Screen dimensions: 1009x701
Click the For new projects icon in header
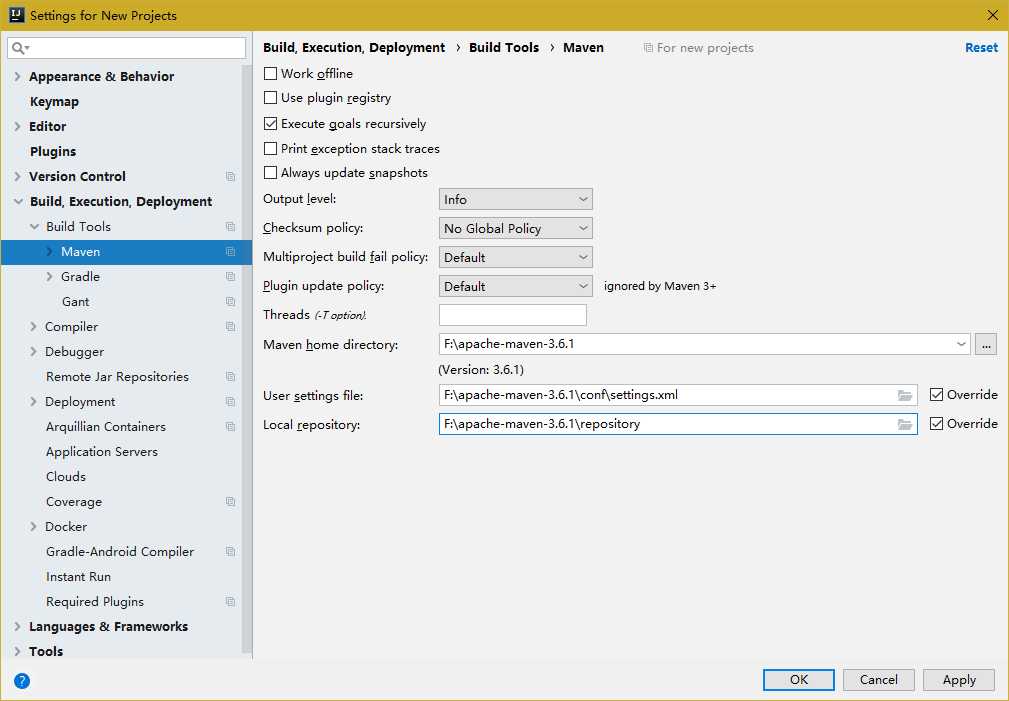[x=648, y=48]
